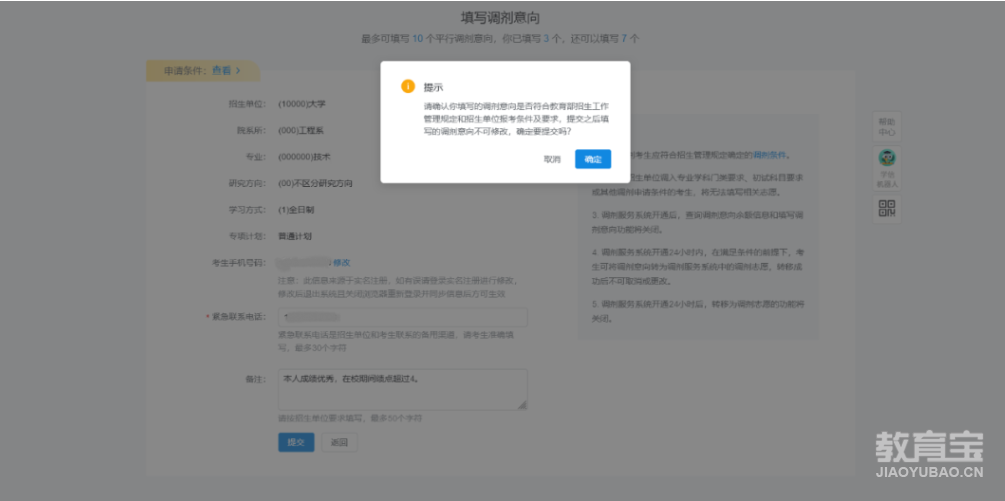The width and height of the screenshot is (1005, 501).
Task: Click the 返回 button beside 提交
Action: pos(339,442)
